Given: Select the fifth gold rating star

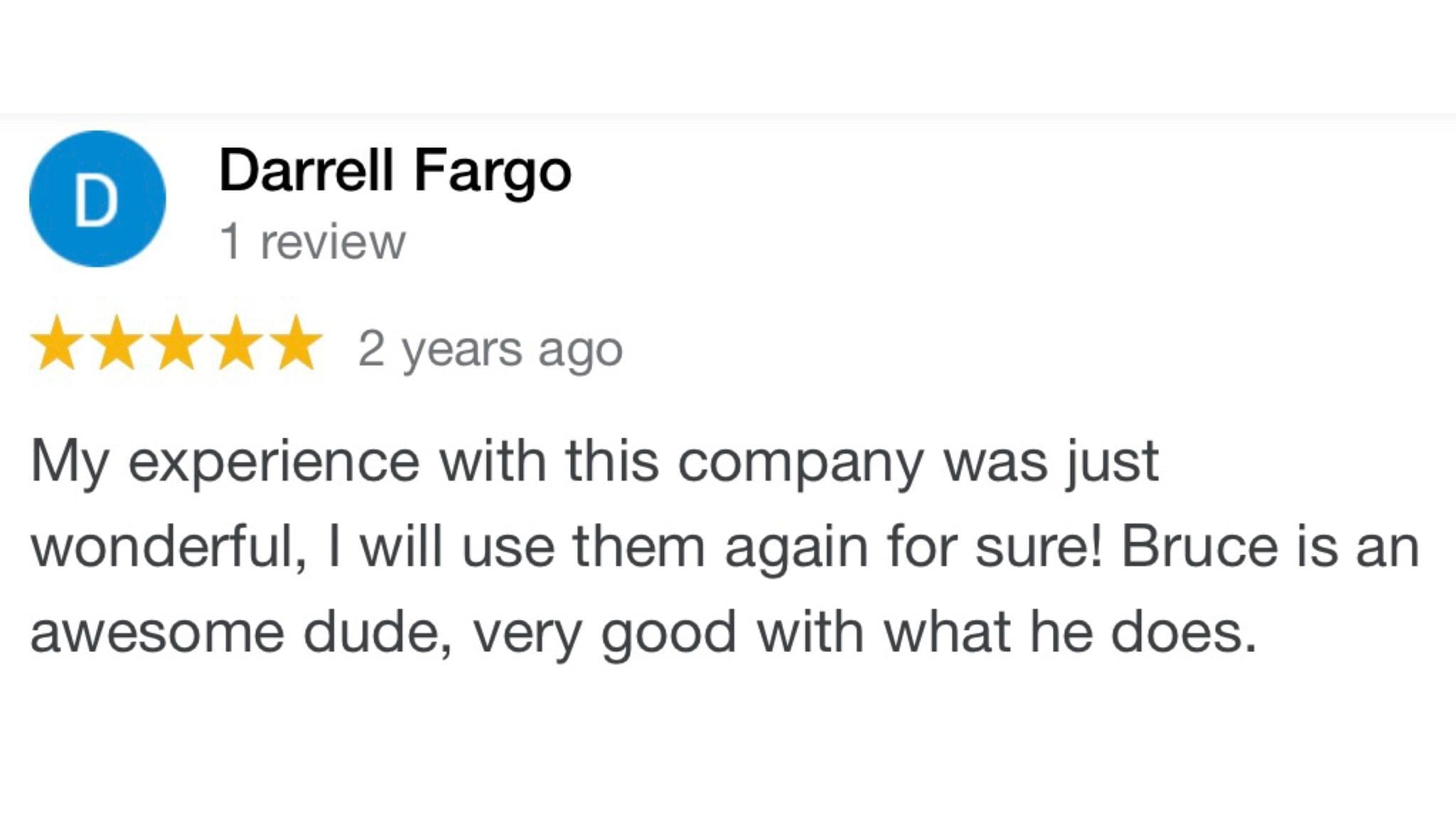Looking at the screenshot, I should 296,346.
